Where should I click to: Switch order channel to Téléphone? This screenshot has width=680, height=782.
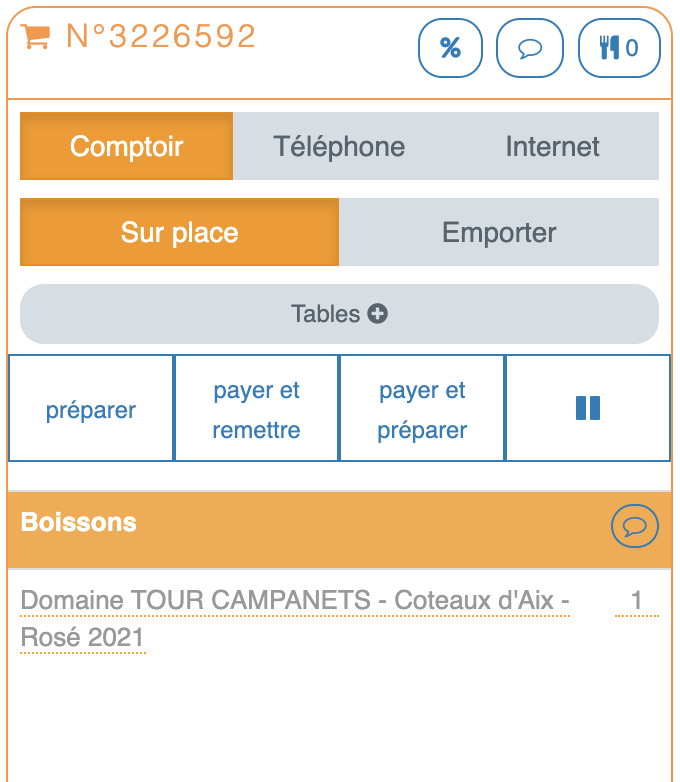pyautogui.click(x=339, y=146)
